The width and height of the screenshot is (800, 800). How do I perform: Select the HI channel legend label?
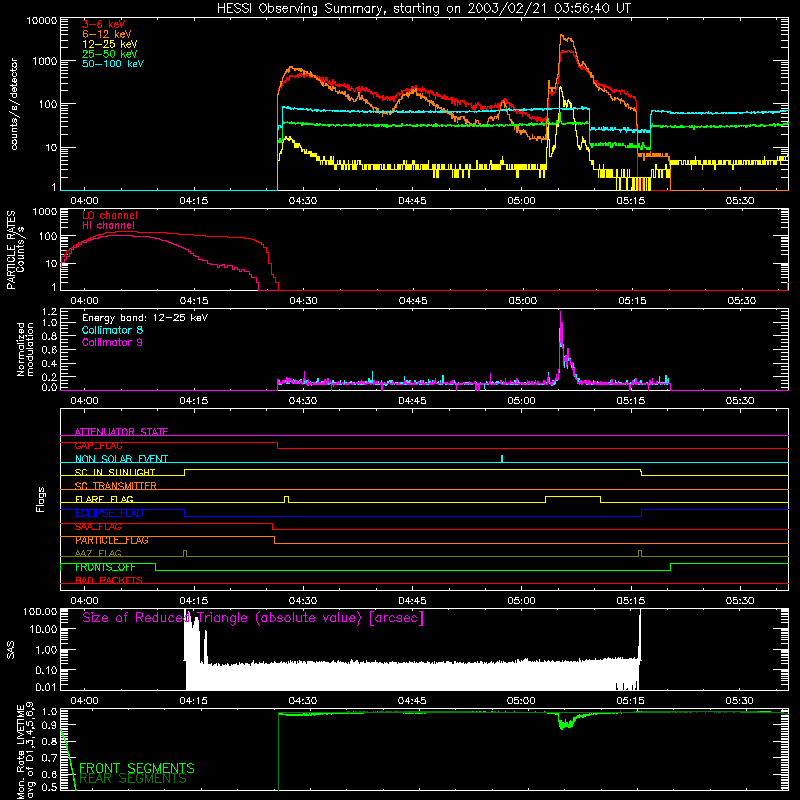tap(109, 225)
